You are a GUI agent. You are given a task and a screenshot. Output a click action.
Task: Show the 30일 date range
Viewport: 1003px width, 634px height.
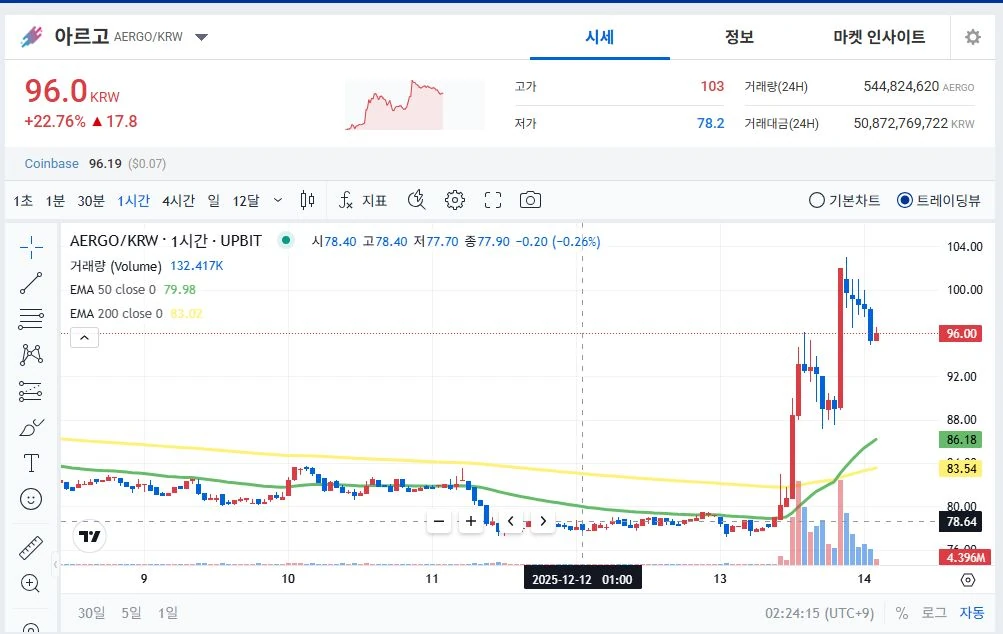[x=91, y=613]
